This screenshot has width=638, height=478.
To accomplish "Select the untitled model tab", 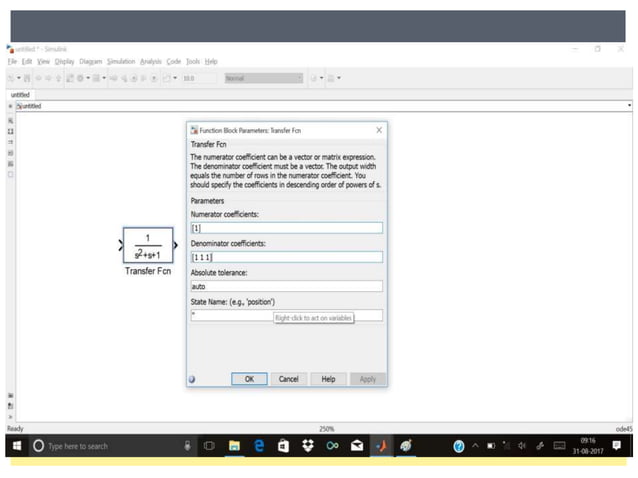I will coord(20,95).
